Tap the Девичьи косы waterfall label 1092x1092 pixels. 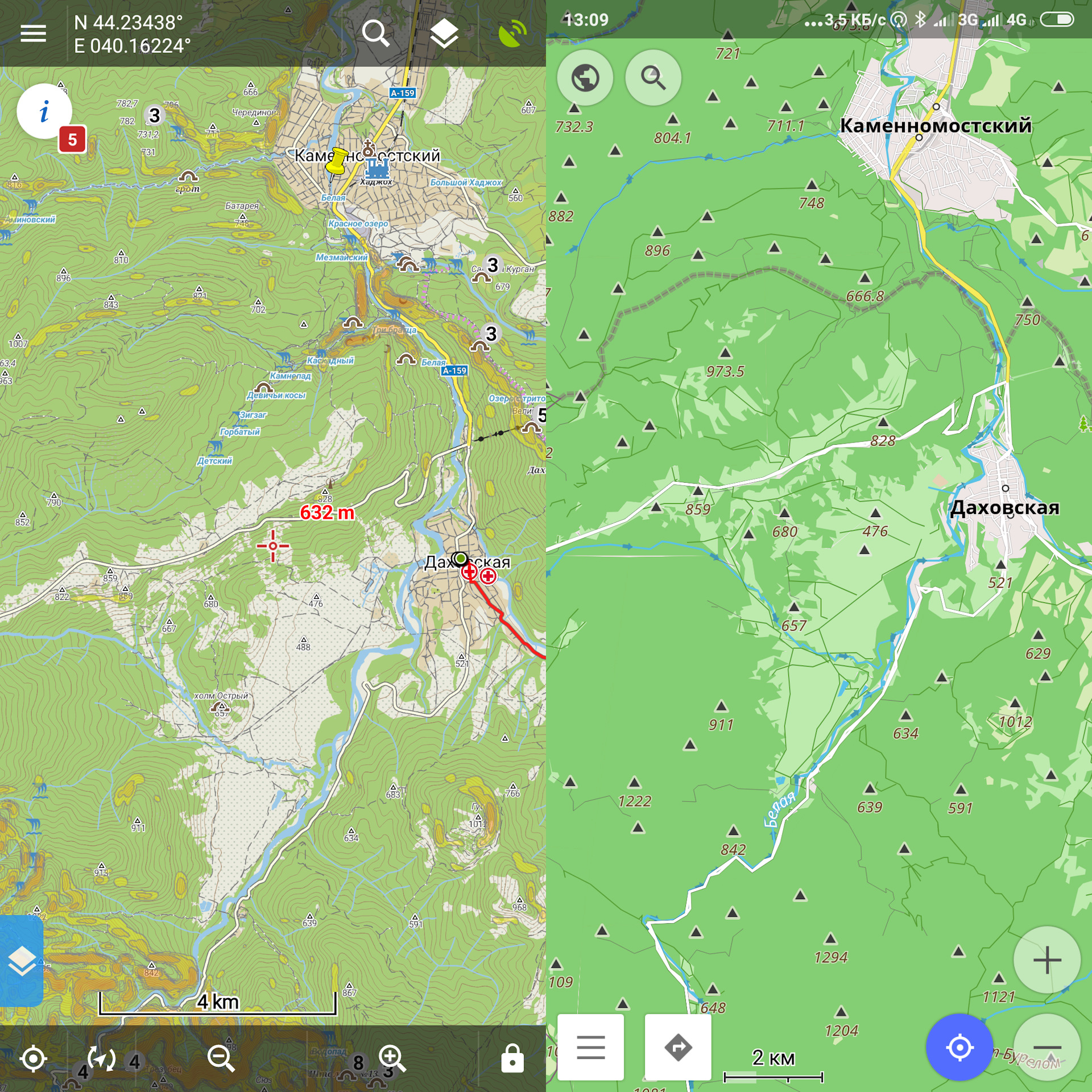pos(276,395)
